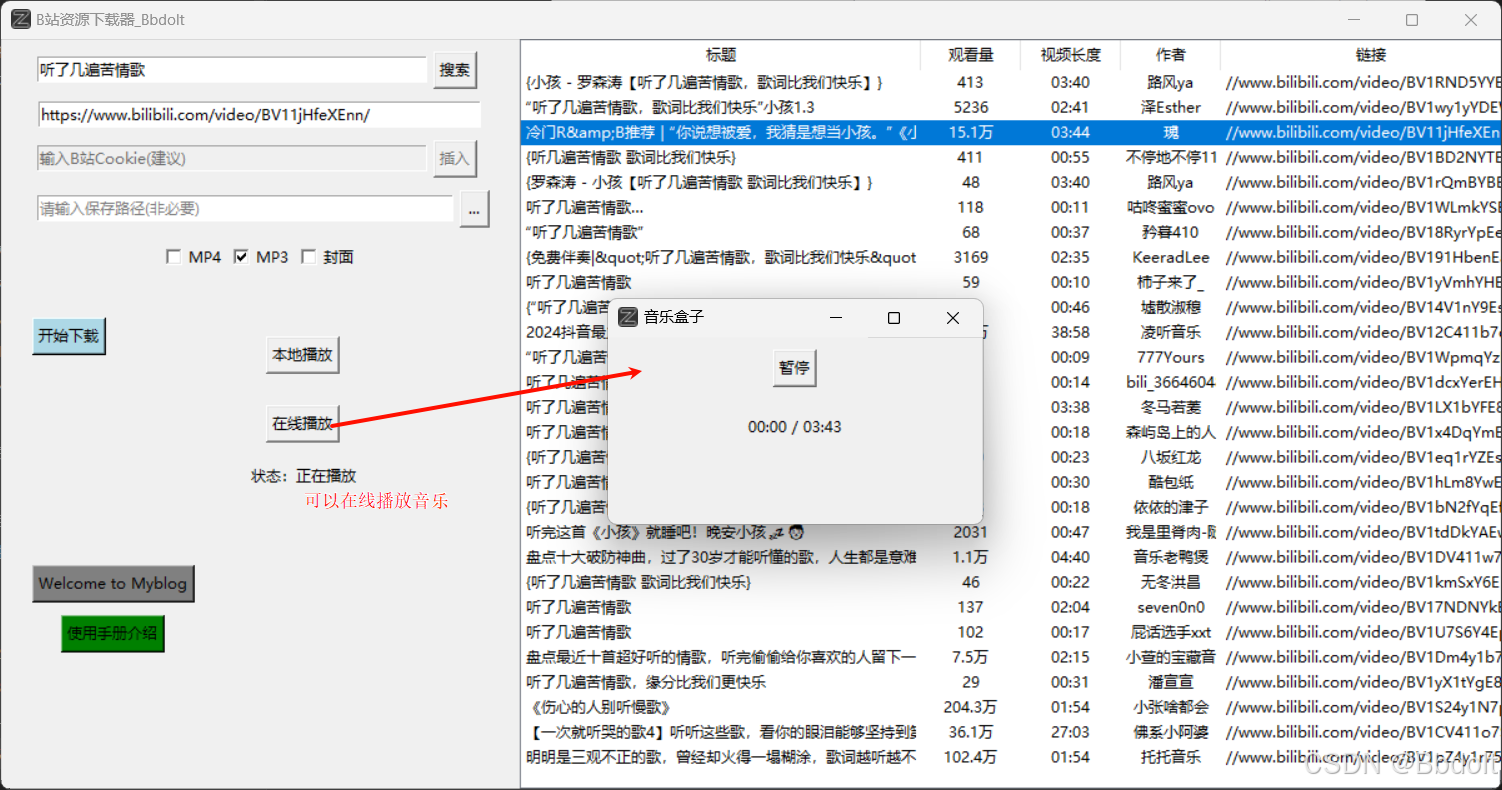The width and height of the screenshot is (1502, 790).
Task: Click the author 佛系小阿婆 cell
Action: tap(1171, 732)
